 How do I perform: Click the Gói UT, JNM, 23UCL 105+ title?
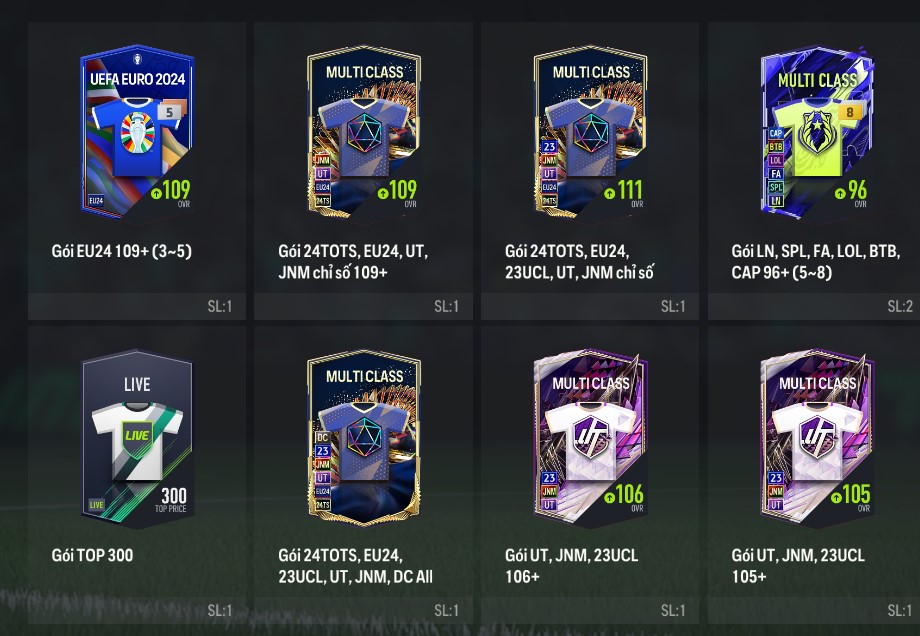(x=798, y=566)
